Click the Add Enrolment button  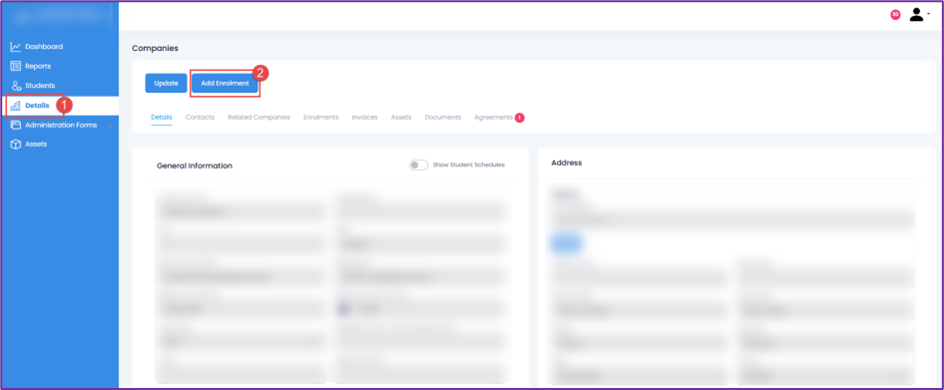pyautogui.click(x=225, y=83)
